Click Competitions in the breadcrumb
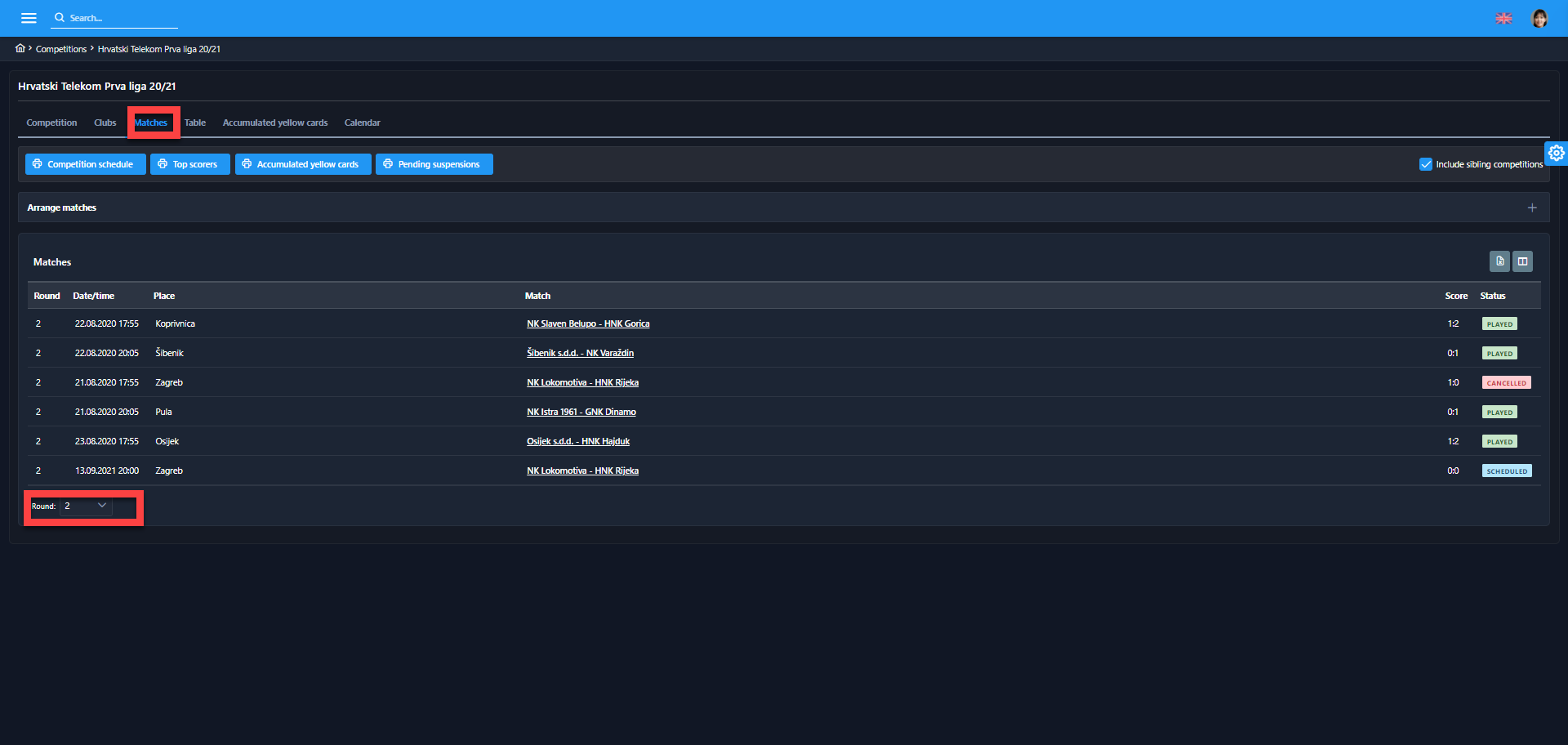 tap(61, 49)
